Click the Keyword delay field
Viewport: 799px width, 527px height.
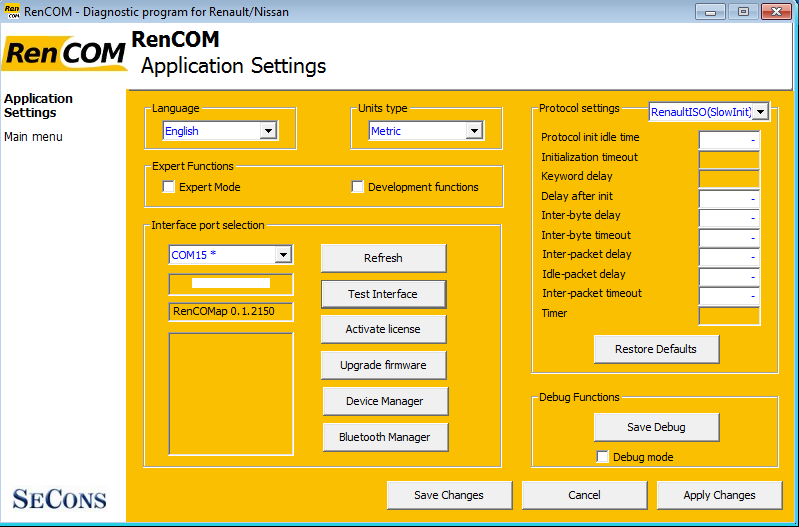(x=729, y=179)
